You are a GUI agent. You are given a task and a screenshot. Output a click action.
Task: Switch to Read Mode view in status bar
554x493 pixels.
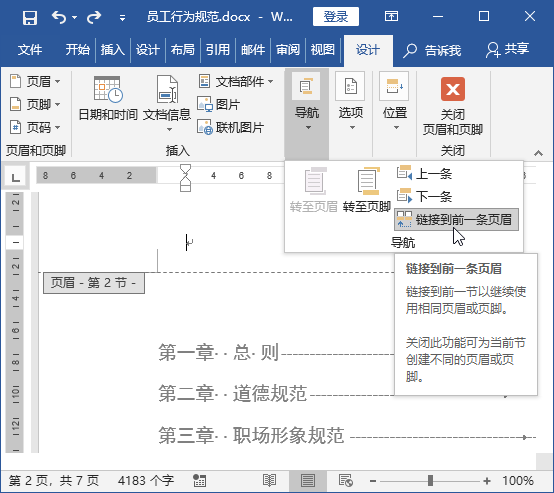269,481
